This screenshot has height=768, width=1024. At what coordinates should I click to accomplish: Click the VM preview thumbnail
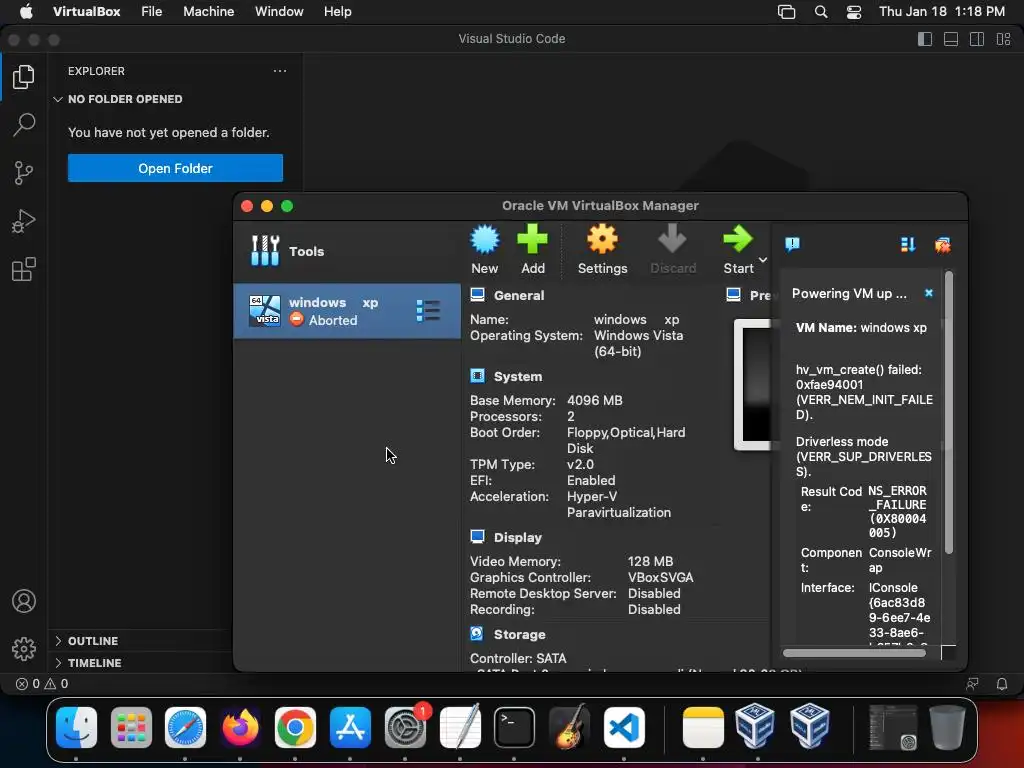(x=752, y=385)
